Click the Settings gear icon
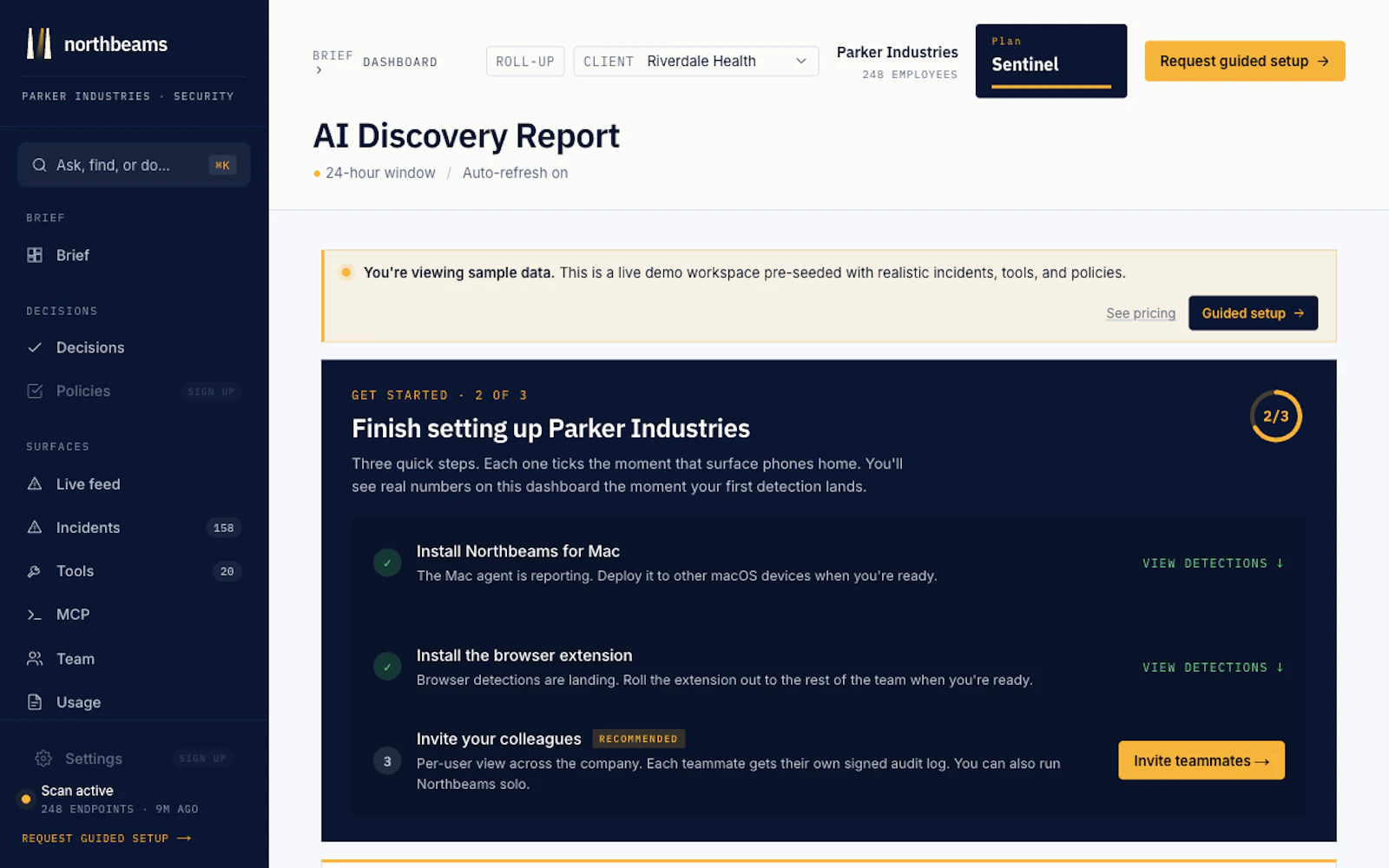The height and width of the screenshot is (868, 1389). 43,759
